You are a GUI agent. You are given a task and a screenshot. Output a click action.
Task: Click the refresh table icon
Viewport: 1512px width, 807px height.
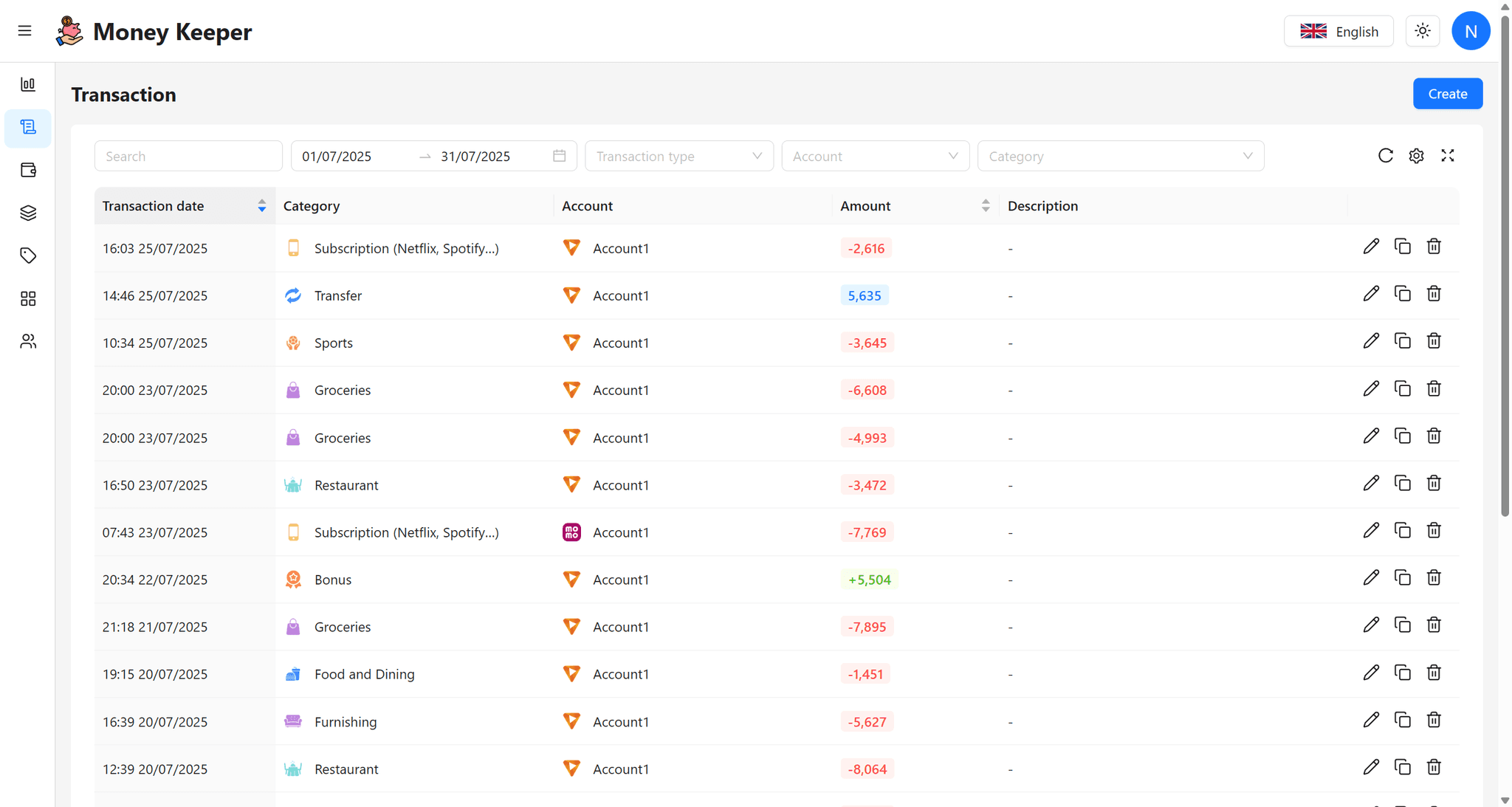1385,156
